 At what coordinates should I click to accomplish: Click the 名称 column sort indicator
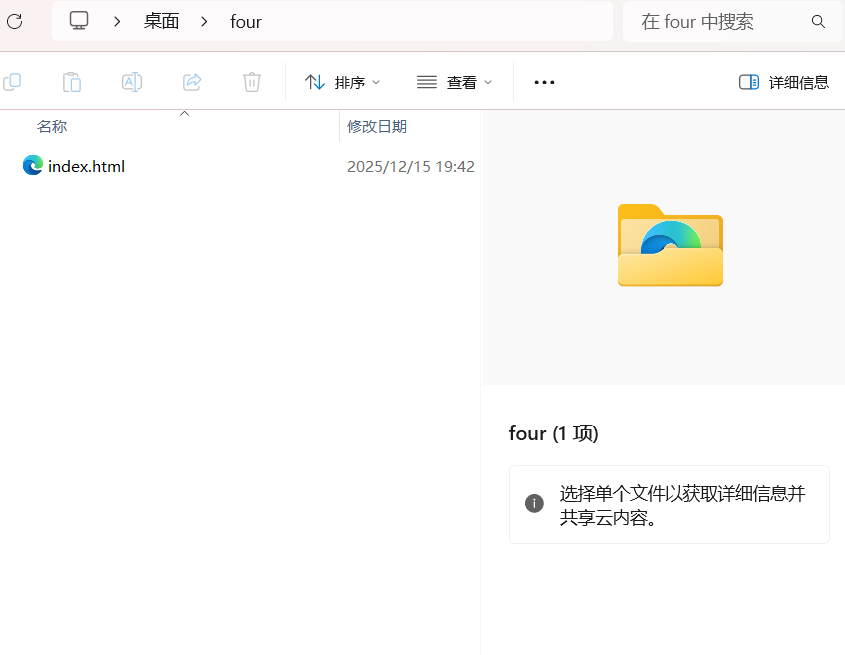(x=184, y=114)
